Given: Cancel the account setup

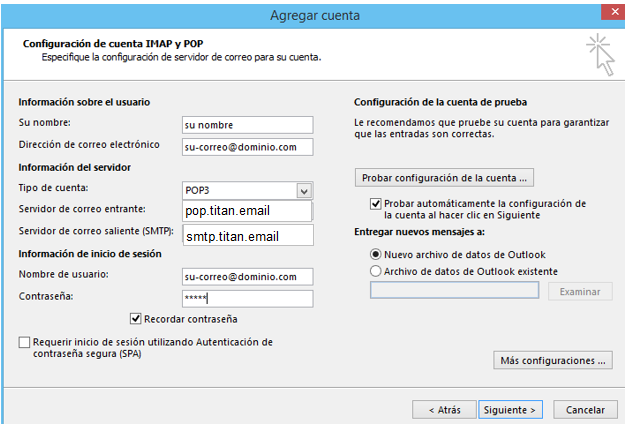Looking at the screenshot, I should (x=585, y=409).
